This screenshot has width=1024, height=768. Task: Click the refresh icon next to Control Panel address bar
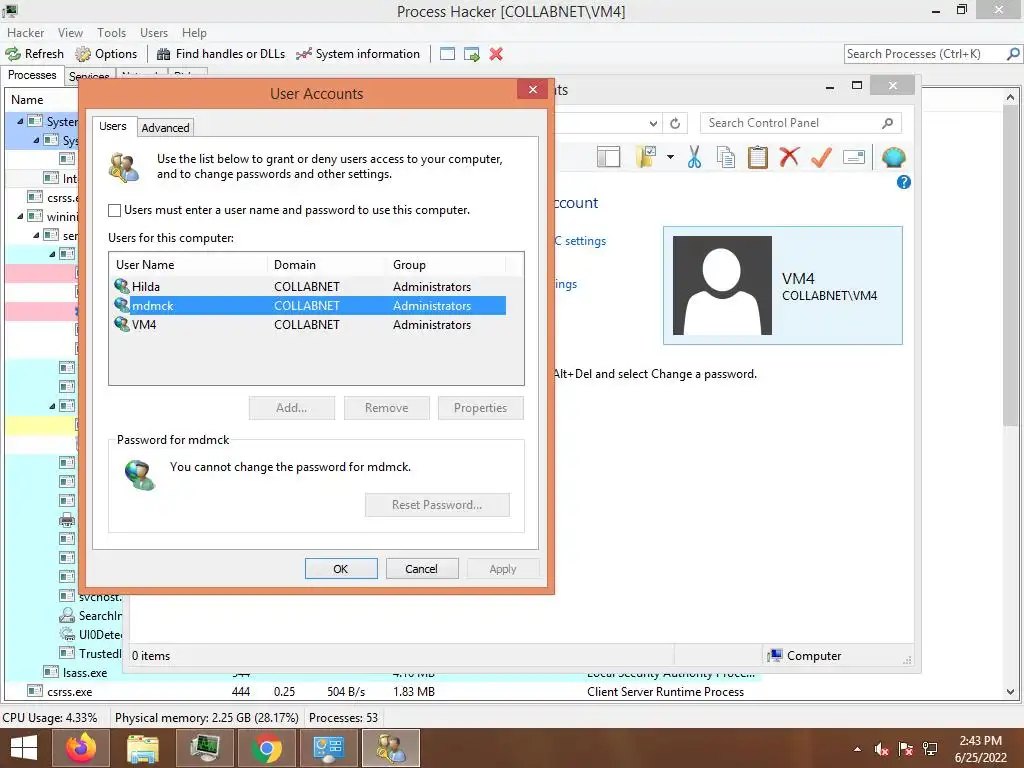pos(675,123)
